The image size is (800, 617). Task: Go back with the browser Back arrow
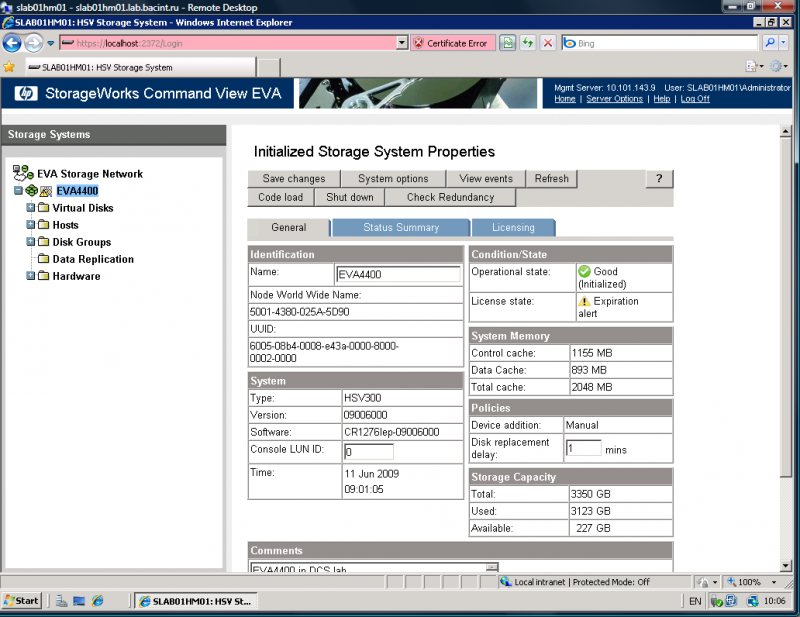point(12,43)
